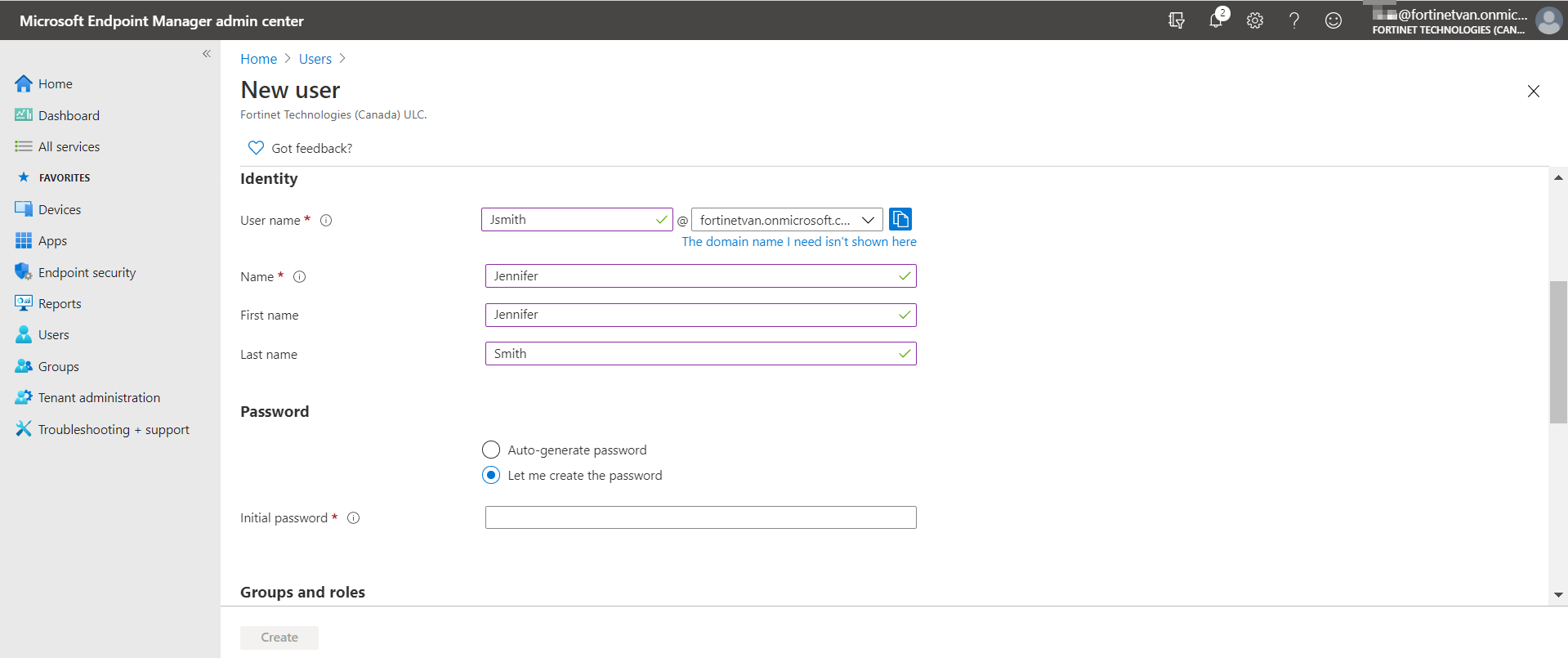
Task: Open Troubleshooting + support in sidebar
Action: click(114, 430)
